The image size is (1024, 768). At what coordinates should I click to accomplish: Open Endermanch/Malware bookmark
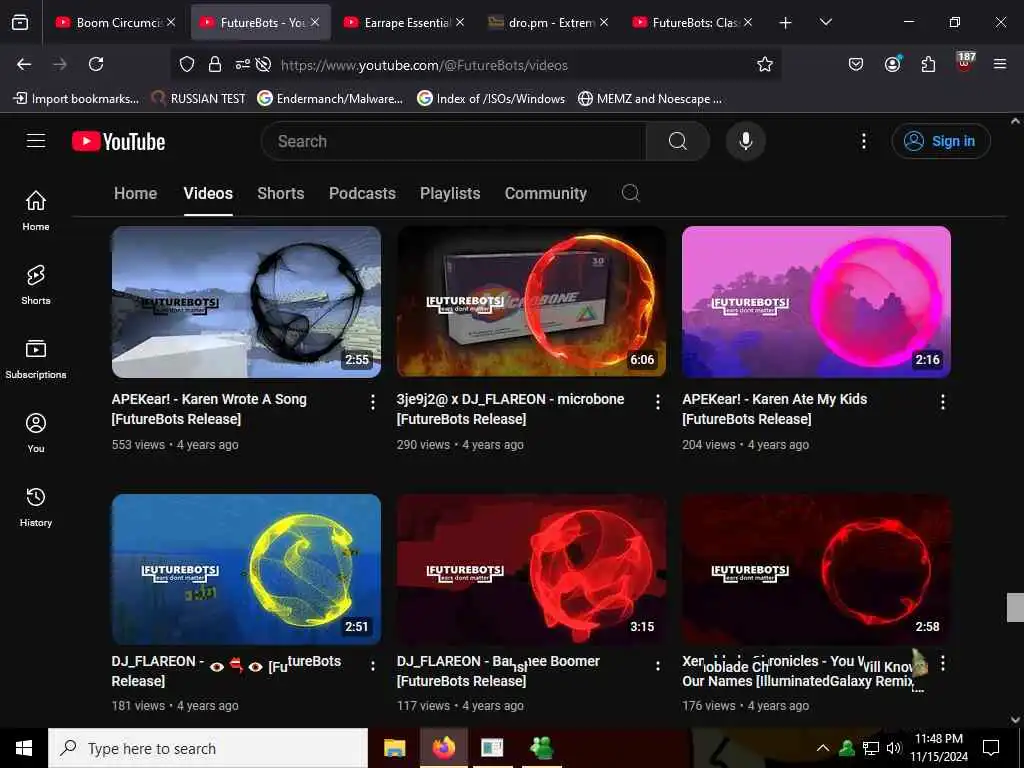coord(330,99)
